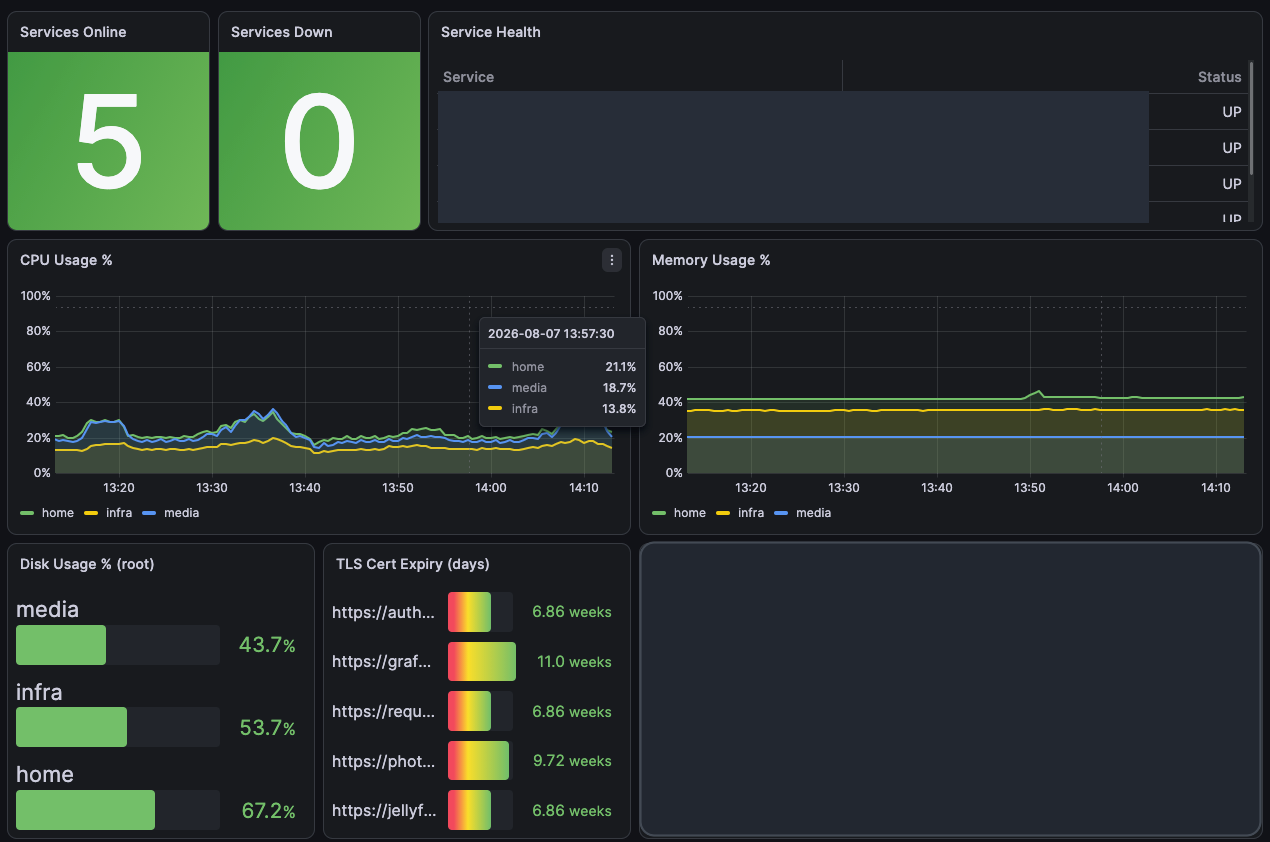Click the https://phot... certificate gradient bar
This screenshot has width=1270, height=842.
pos(479,761)
